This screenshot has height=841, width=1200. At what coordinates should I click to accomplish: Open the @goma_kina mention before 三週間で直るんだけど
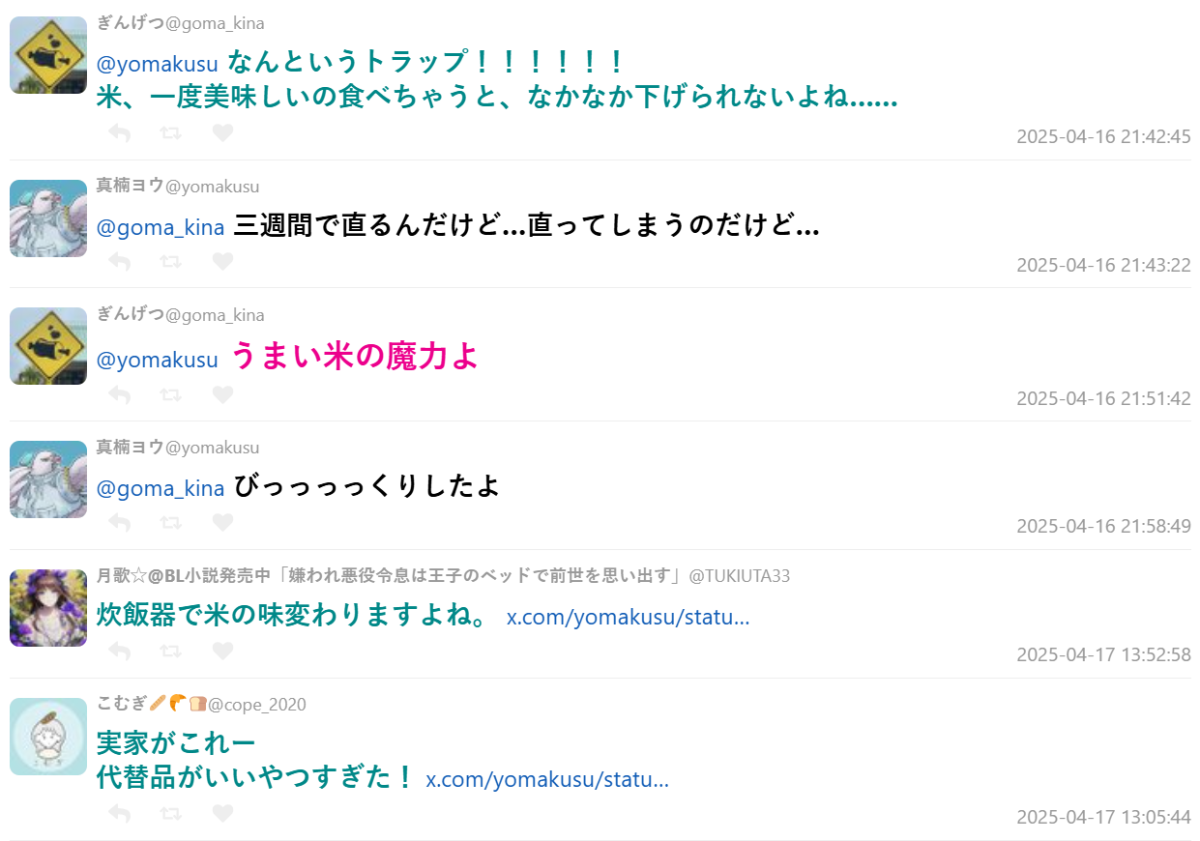pyautogui.click(x=160, y=227)
